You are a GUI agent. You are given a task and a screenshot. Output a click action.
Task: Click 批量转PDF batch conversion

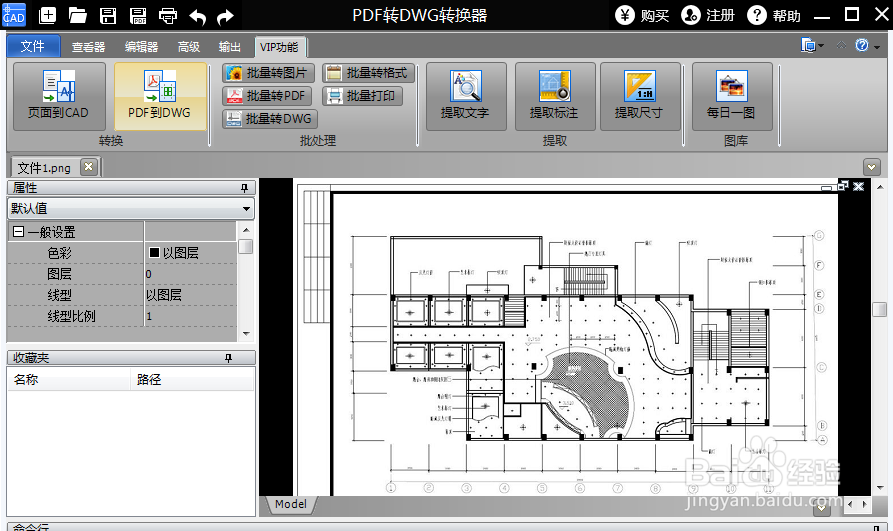(267, 96)
